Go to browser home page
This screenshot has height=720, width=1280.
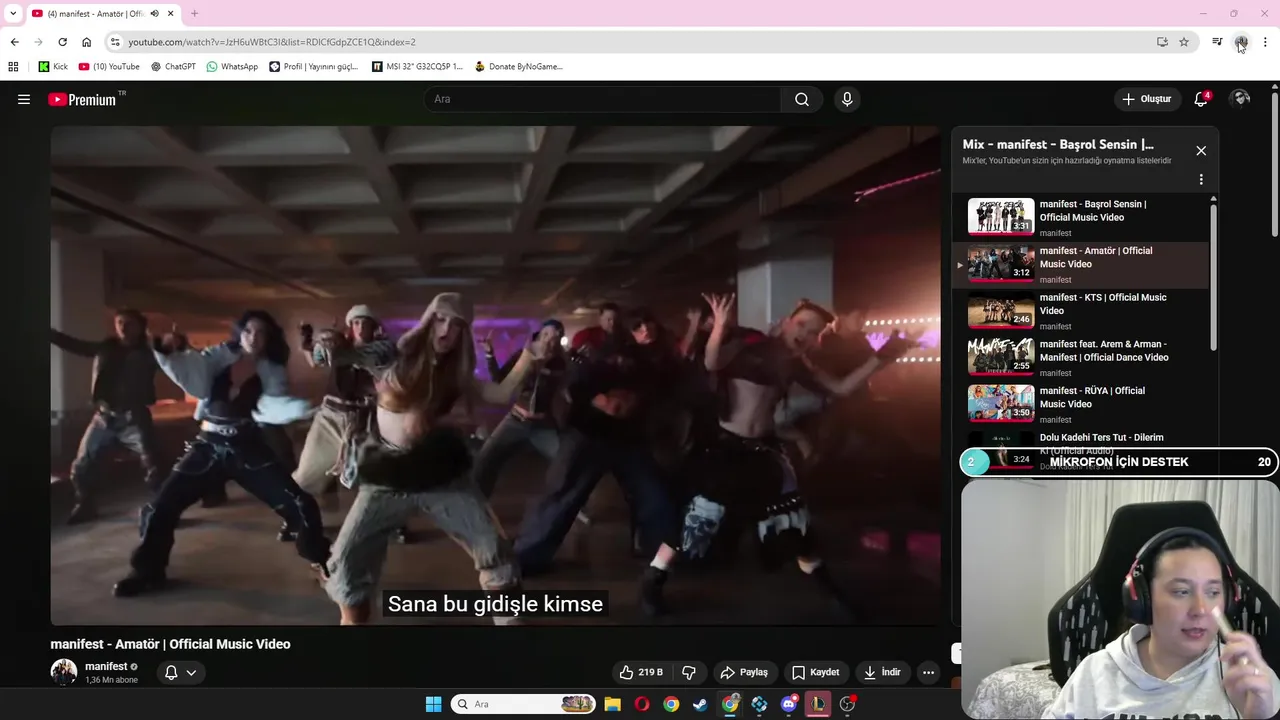(86, 42)
